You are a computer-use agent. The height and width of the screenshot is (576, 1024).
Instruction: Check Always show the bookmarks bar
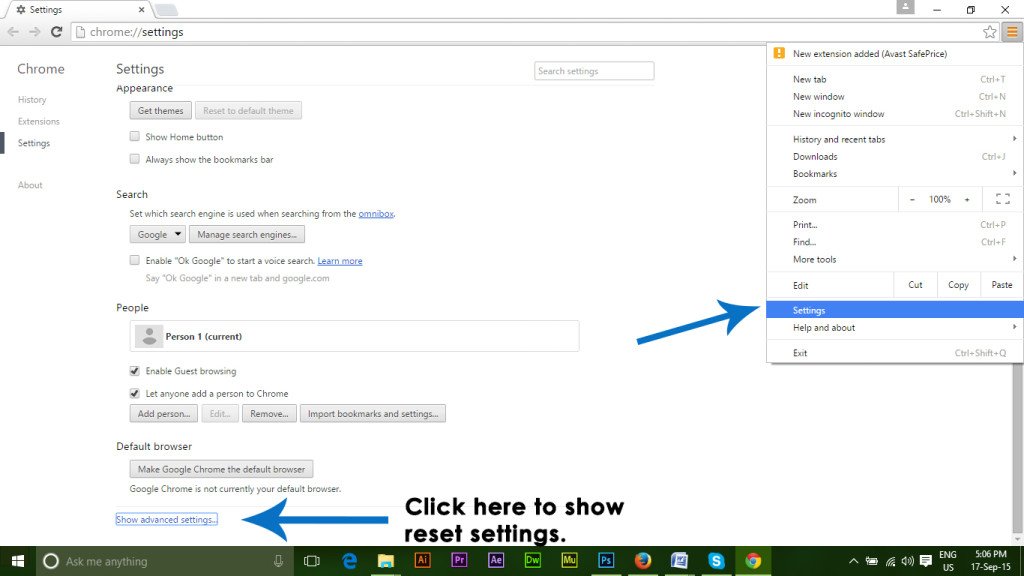tap(135, 159)
